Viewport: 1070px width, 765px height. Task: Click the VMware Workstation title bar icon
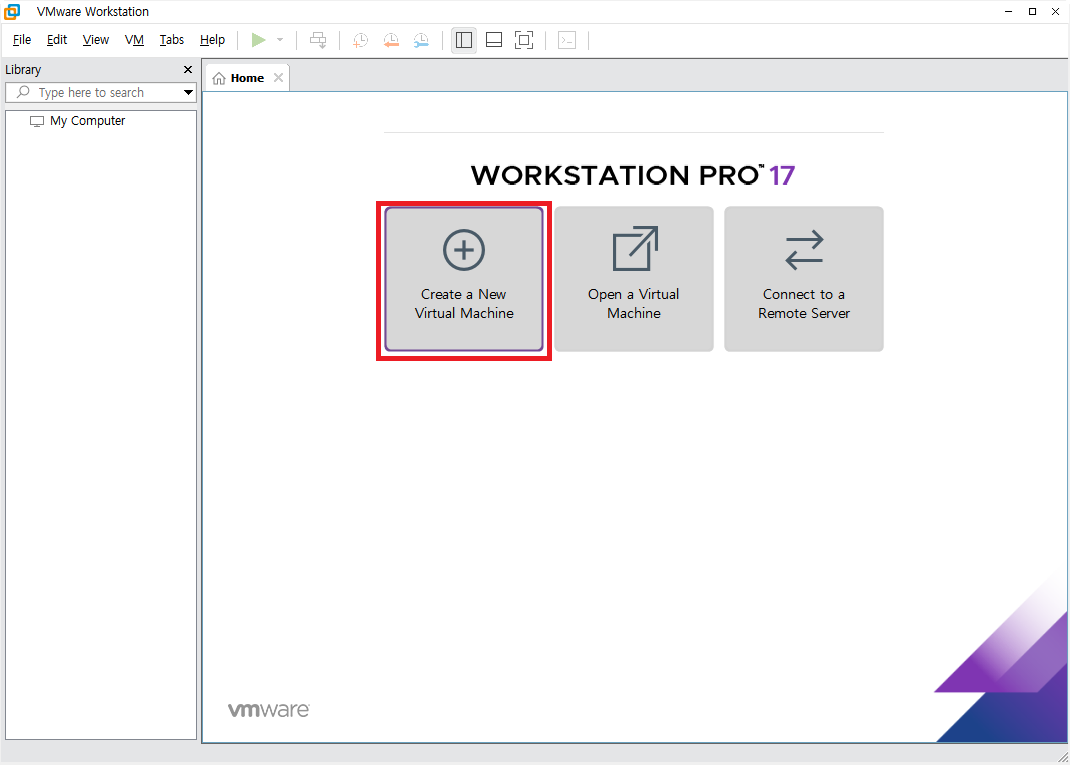(12, 11)
